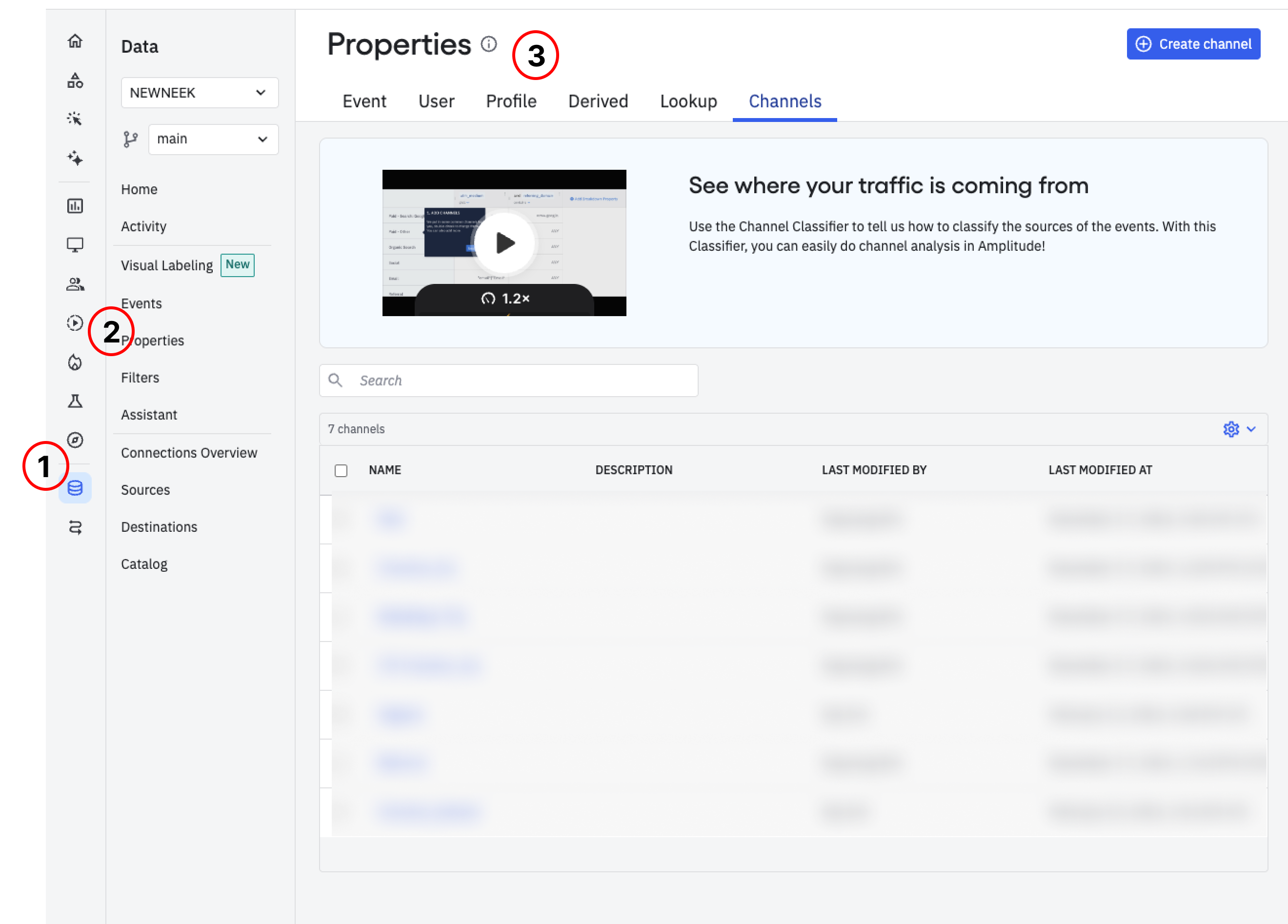This screenshot has height=924, width=1288.
Task: Play the channel classifier video
Action: click(x=503, y=243)
